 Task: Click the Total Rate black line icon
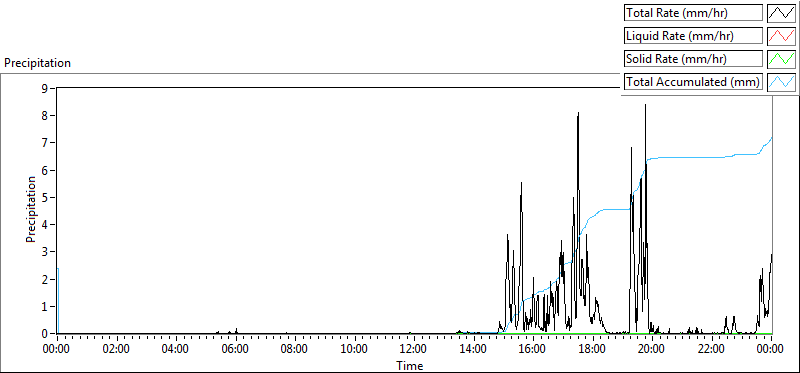(x=781, y=13)
